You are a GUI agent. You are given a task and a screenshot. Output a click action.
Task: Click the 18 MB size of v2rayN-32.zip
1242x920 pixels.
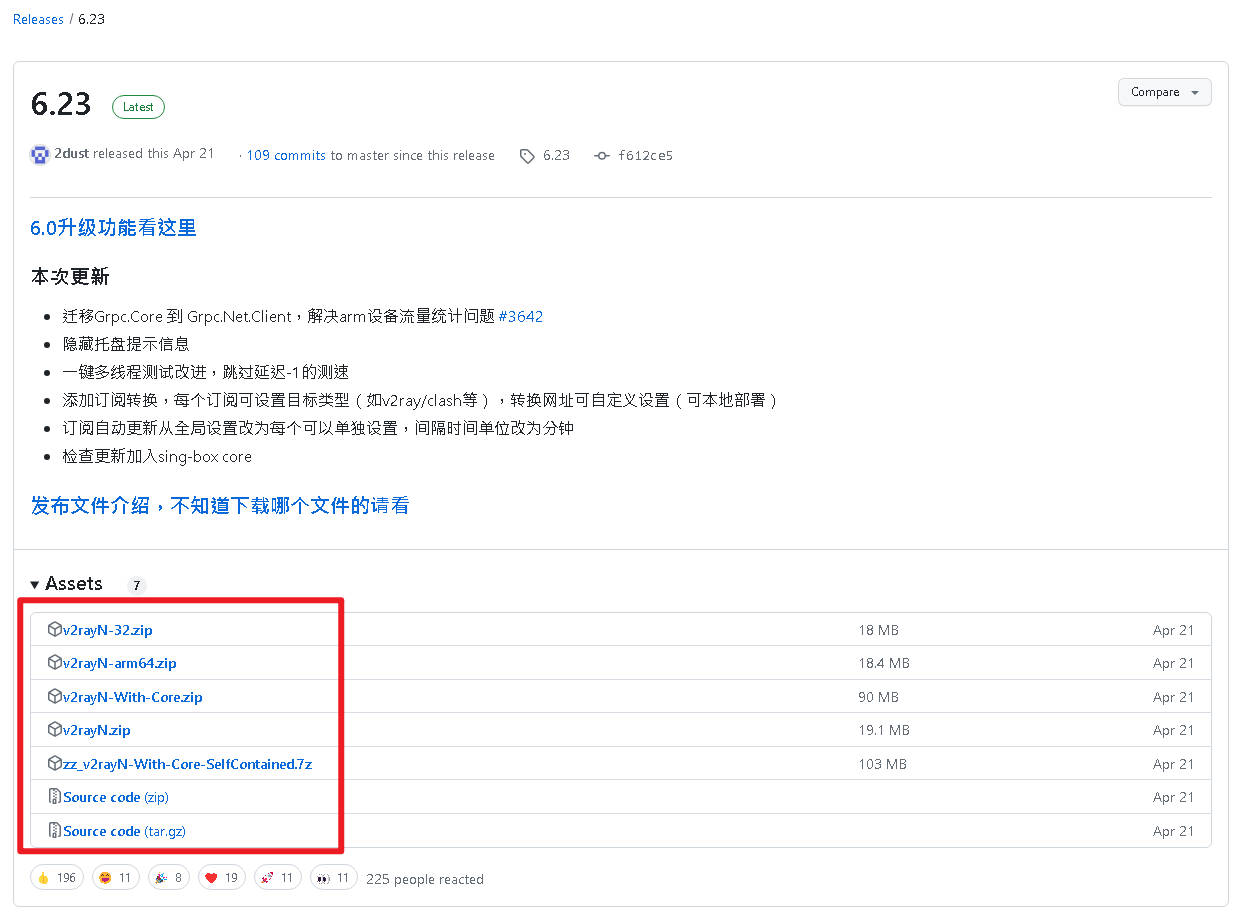click(x=878, y=631)
